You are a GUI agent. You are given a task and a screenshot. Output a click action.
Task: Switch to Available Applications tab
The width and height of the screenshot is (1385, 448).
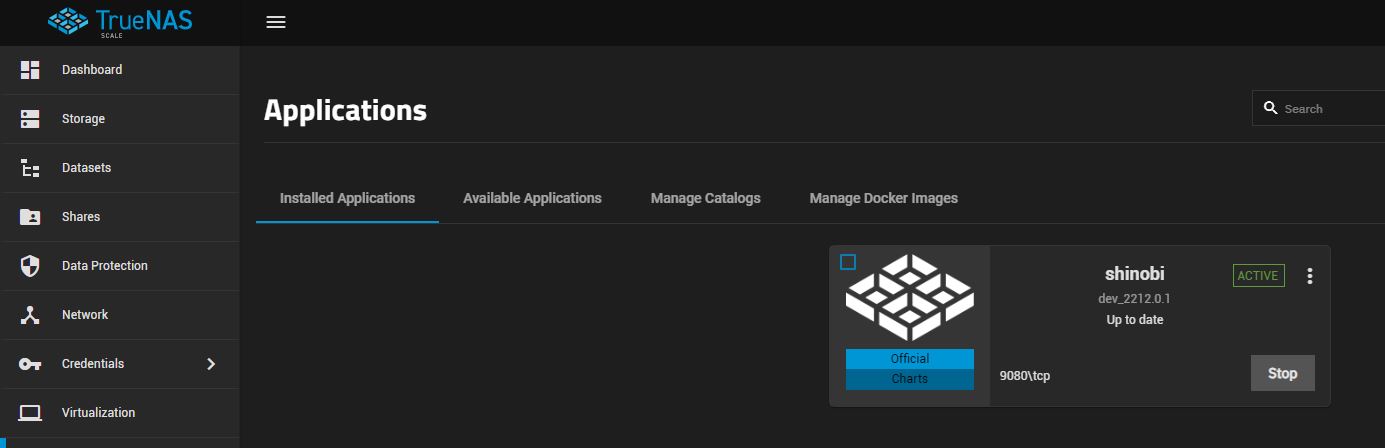click(x=532, y=198)
